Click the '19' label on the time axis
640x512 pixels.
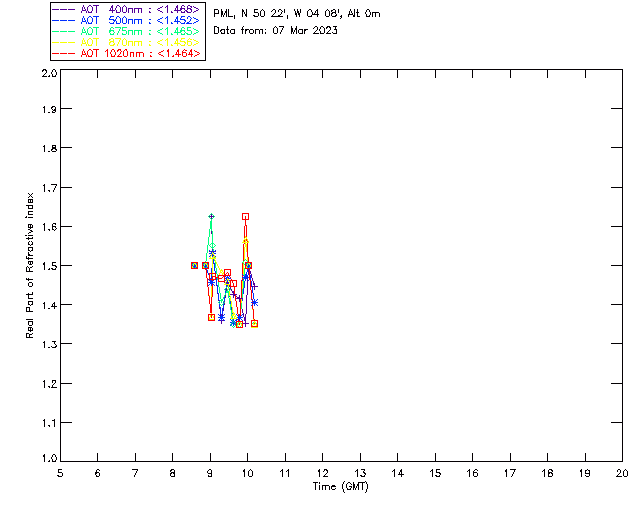pos(585,473)
